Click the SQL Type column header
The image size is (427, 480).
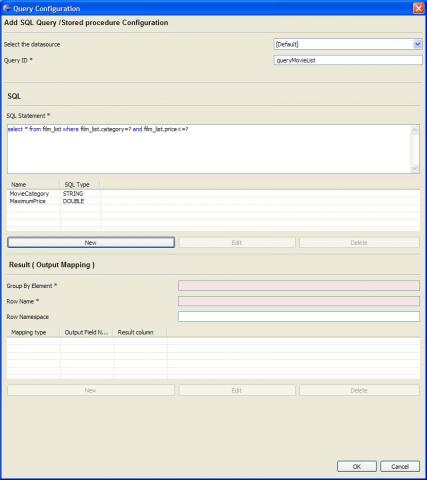click(x=80, y=185)
